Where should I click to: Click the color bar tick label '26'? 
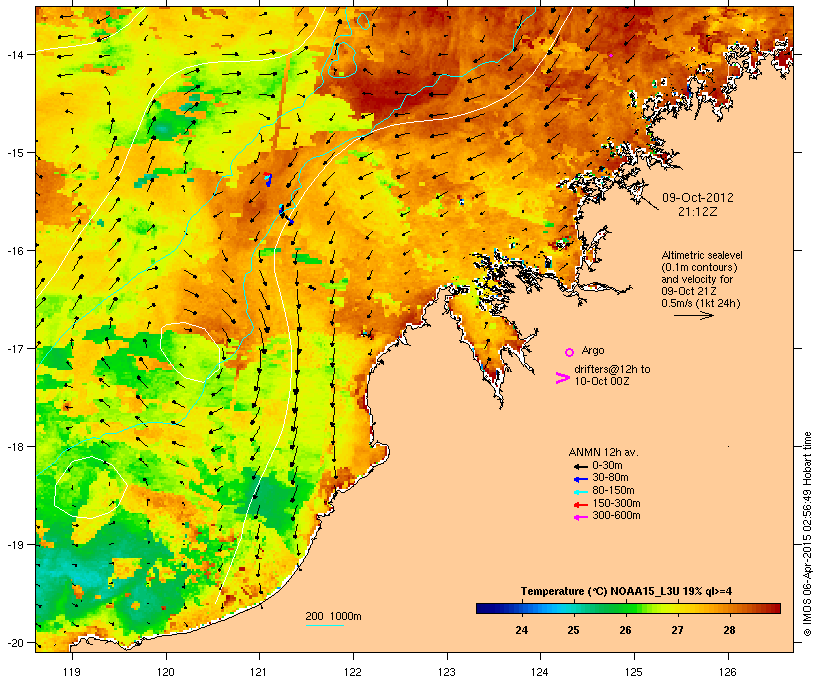625,630
